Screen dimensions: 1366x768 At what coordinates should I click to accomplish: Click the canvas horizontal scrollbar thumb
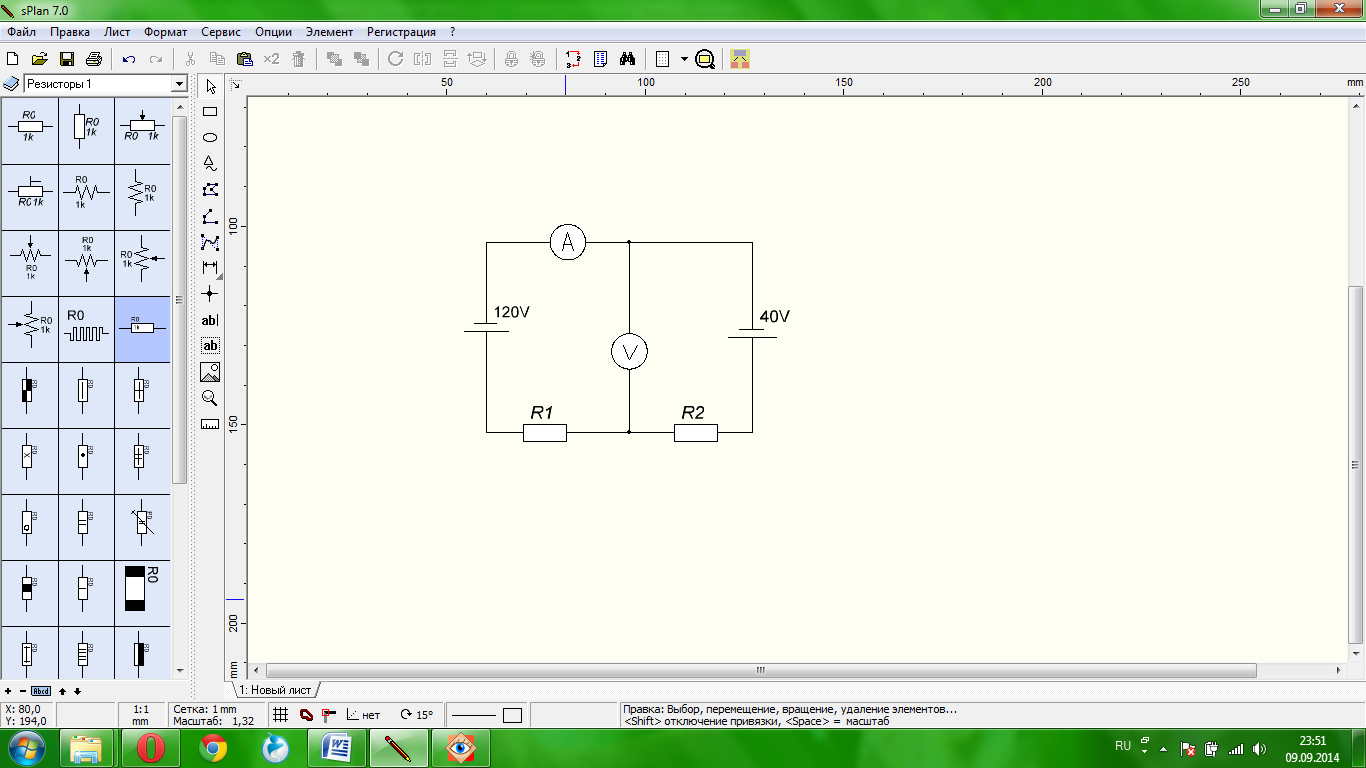coord(760,670)
